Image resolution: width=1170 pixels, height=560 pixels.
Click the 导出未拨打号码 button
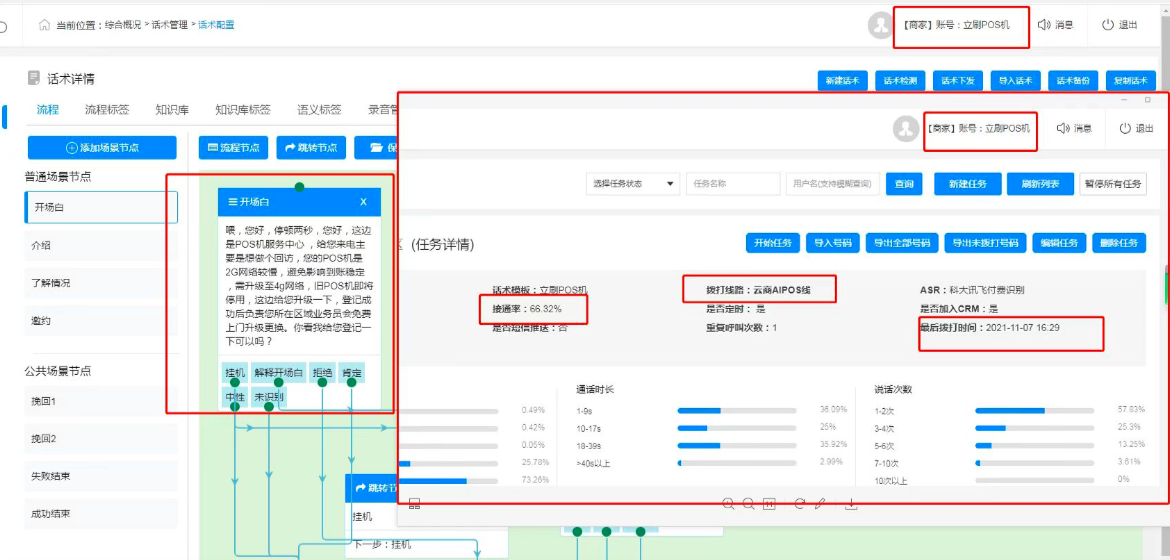[x=985, y=243]
